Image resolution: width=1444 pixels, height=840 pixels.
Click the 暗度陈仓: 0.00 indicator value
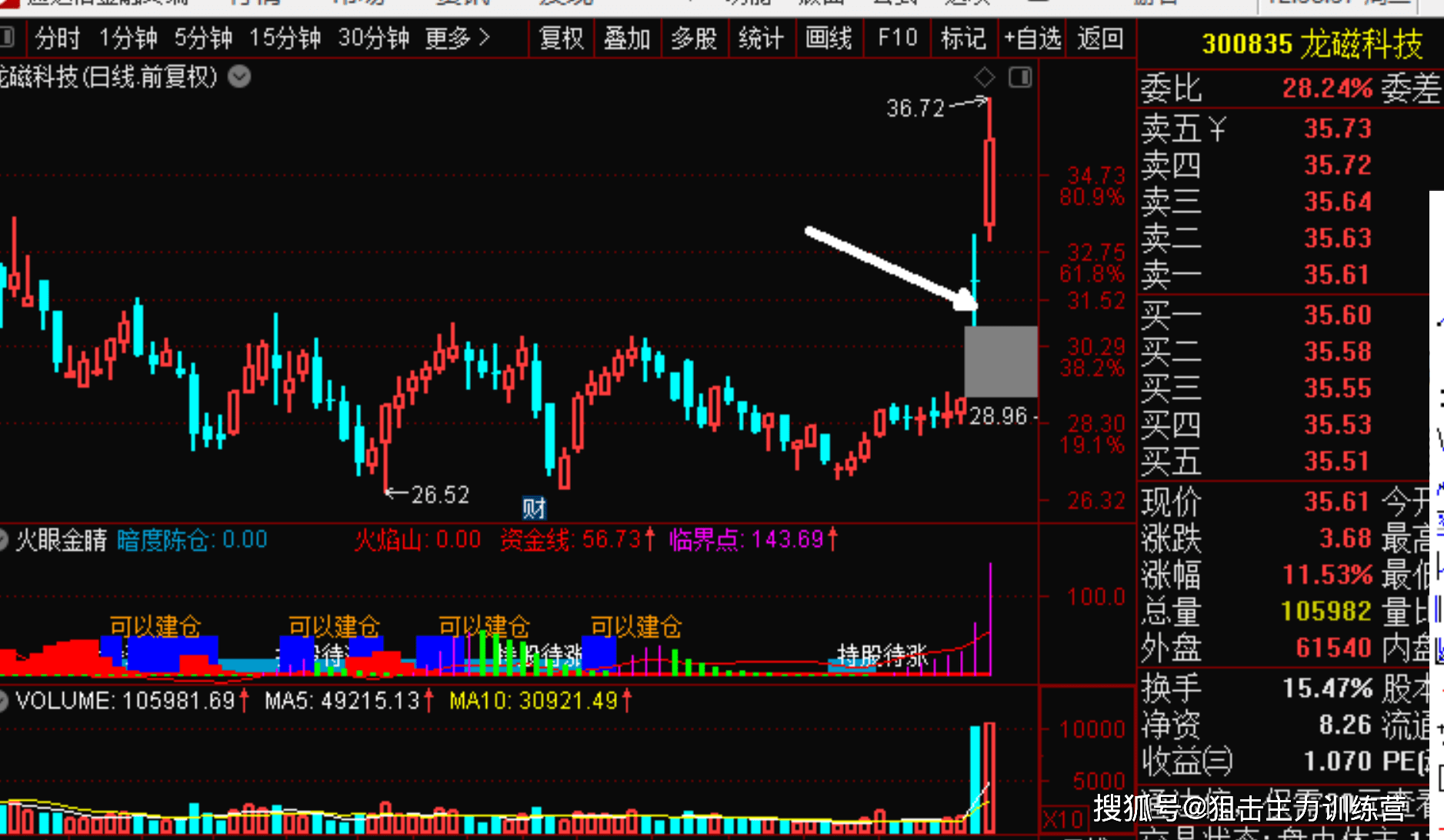(x=192, y=540)
